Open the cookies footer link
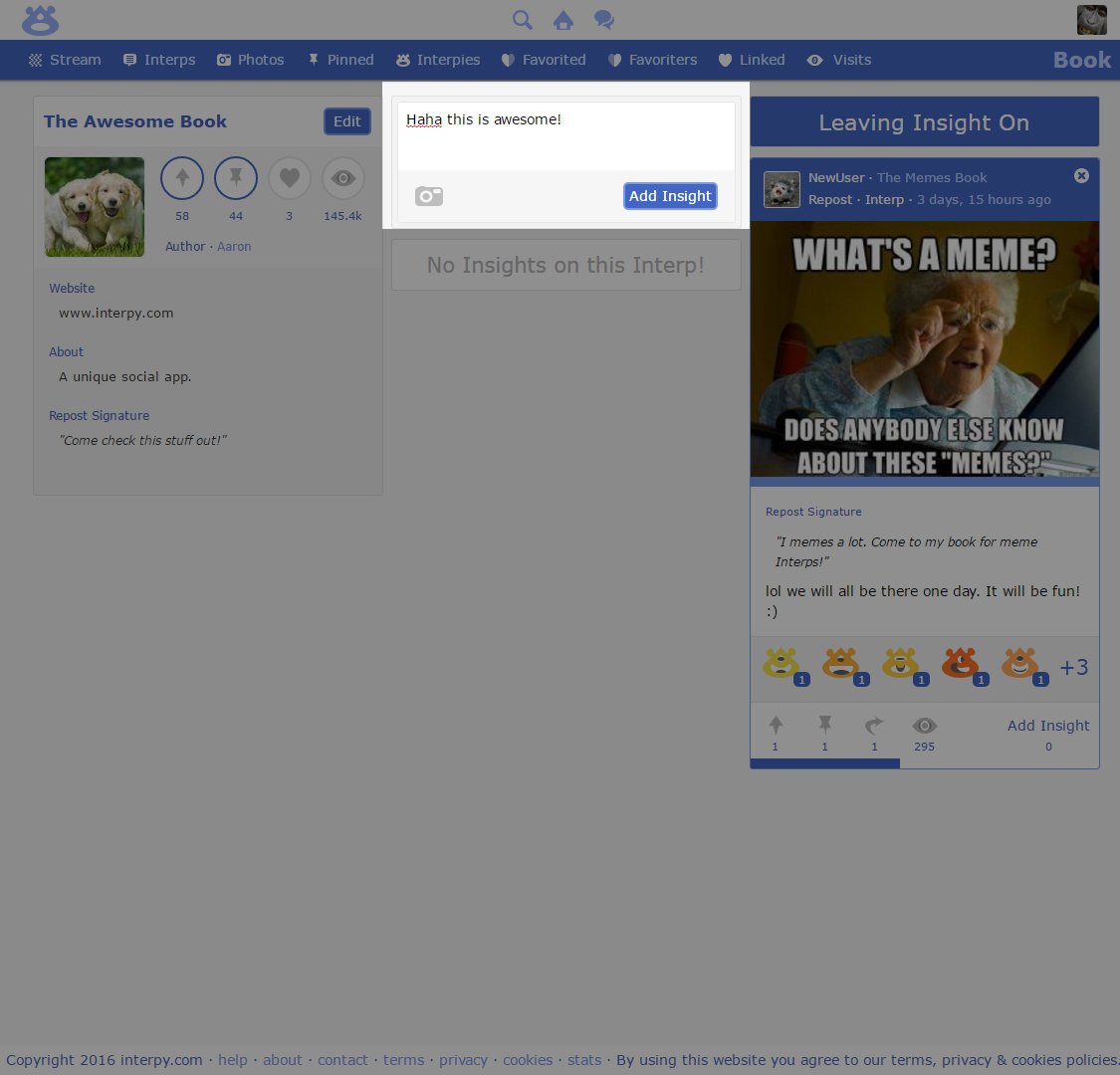The height and width of the screenshot is (1075, 1120). [527, 1060]
